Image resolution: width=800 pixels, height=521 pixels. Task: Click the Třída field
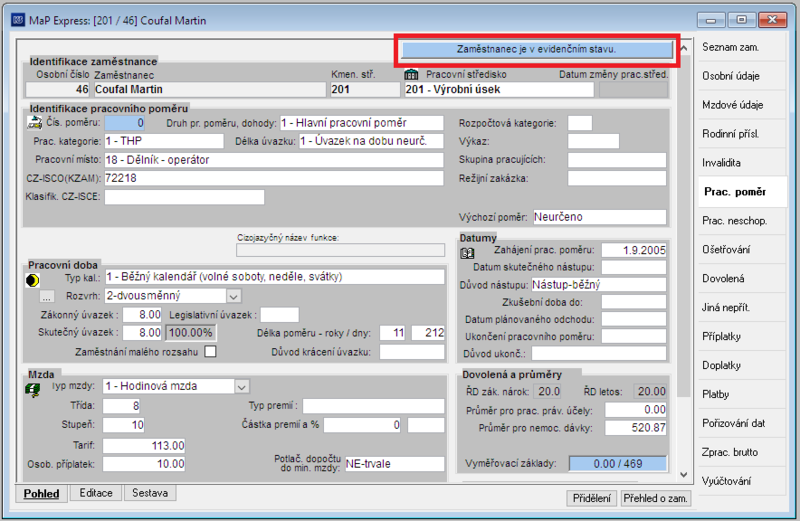click(x=121, y=406)
